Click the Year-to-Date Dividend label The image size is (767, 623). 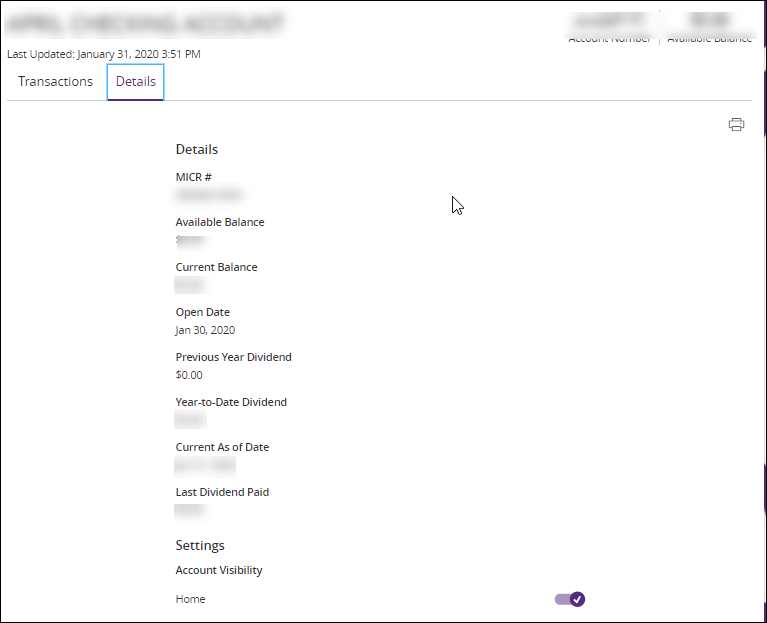[x=231, y=402]
